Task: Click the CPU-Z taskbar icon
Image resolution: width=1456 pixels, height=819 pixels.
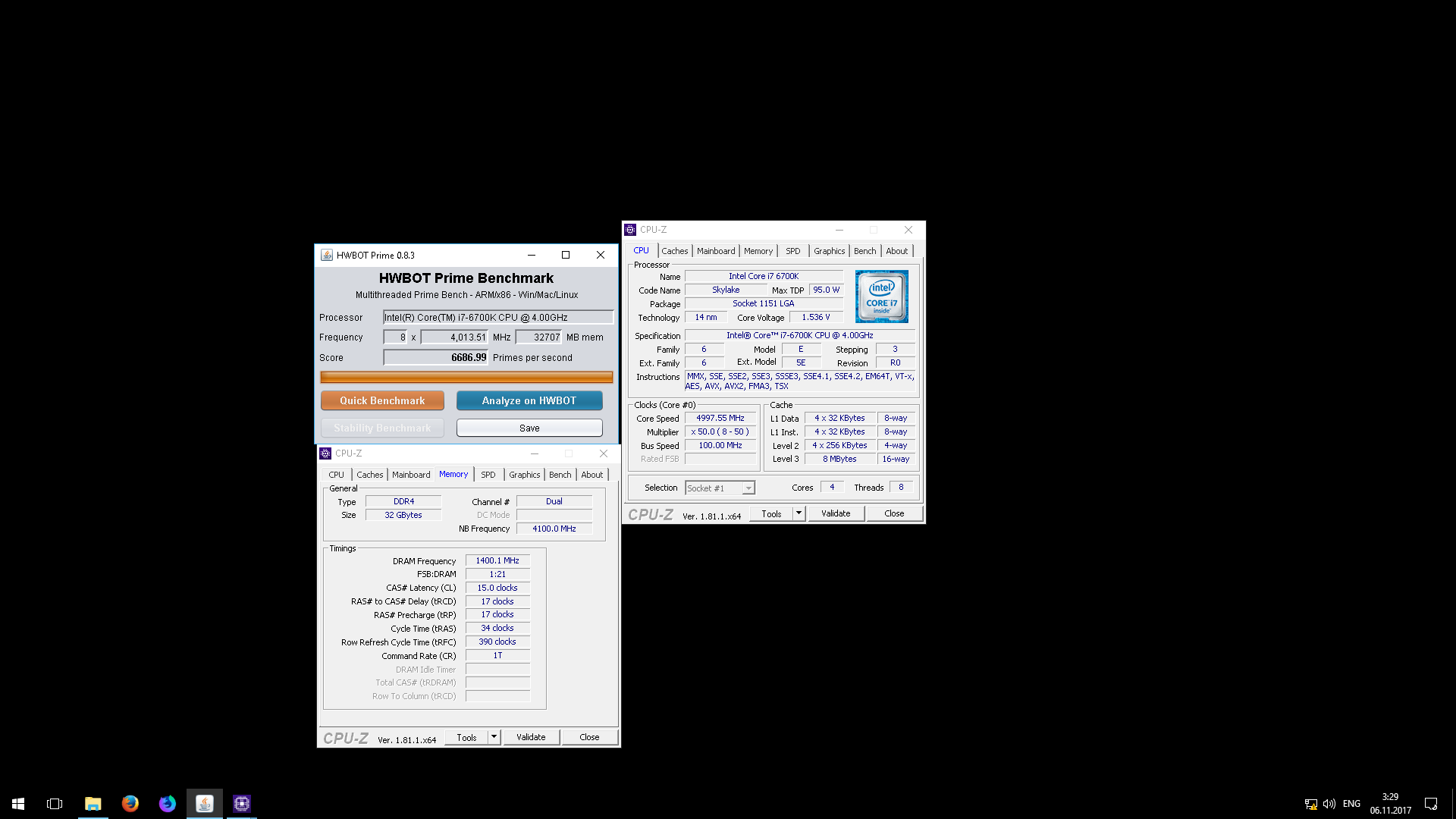Action: (241, 803)
